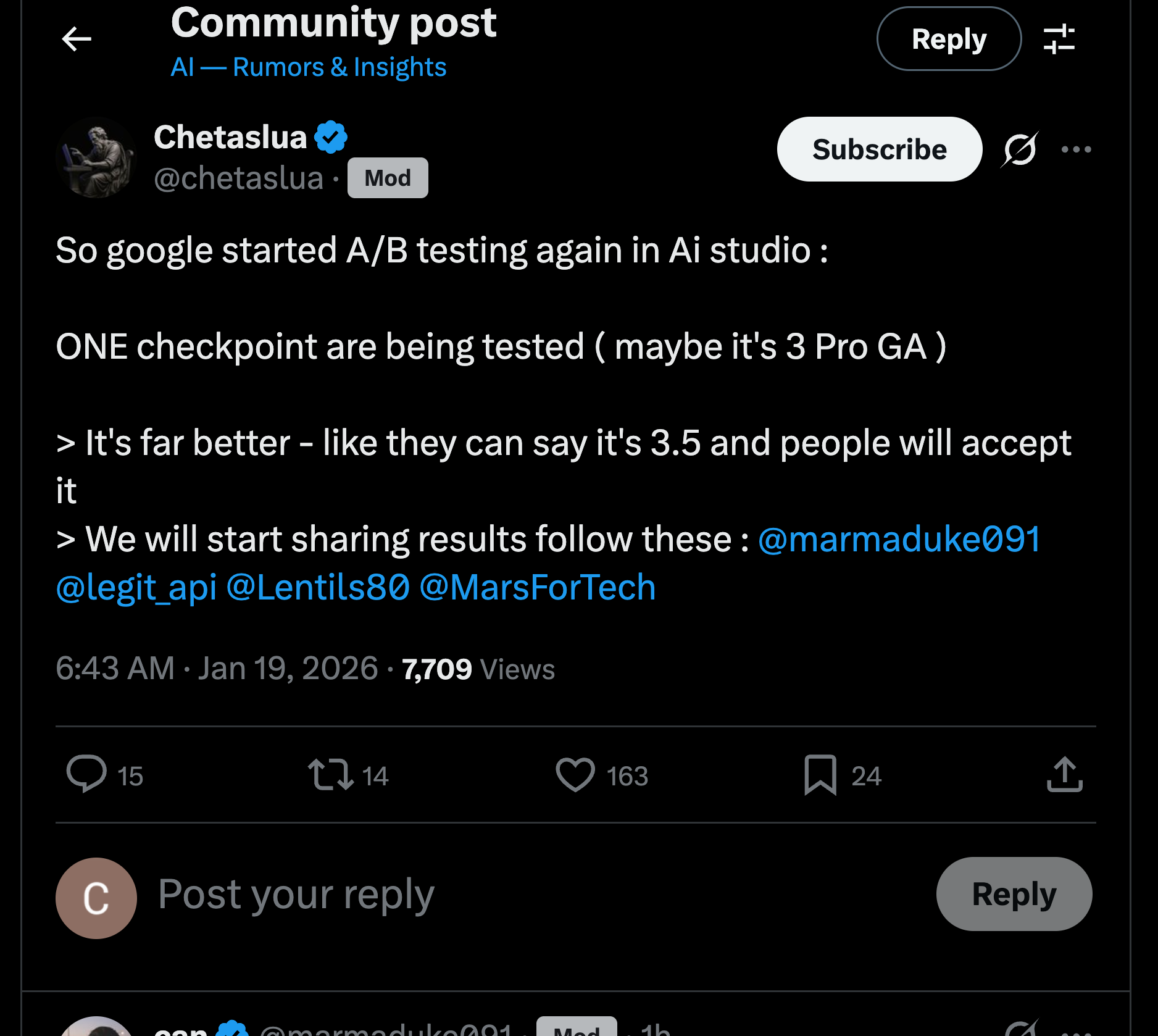
Task: Click the Grok icon beside Subscribe
Action: [1020, 149]
